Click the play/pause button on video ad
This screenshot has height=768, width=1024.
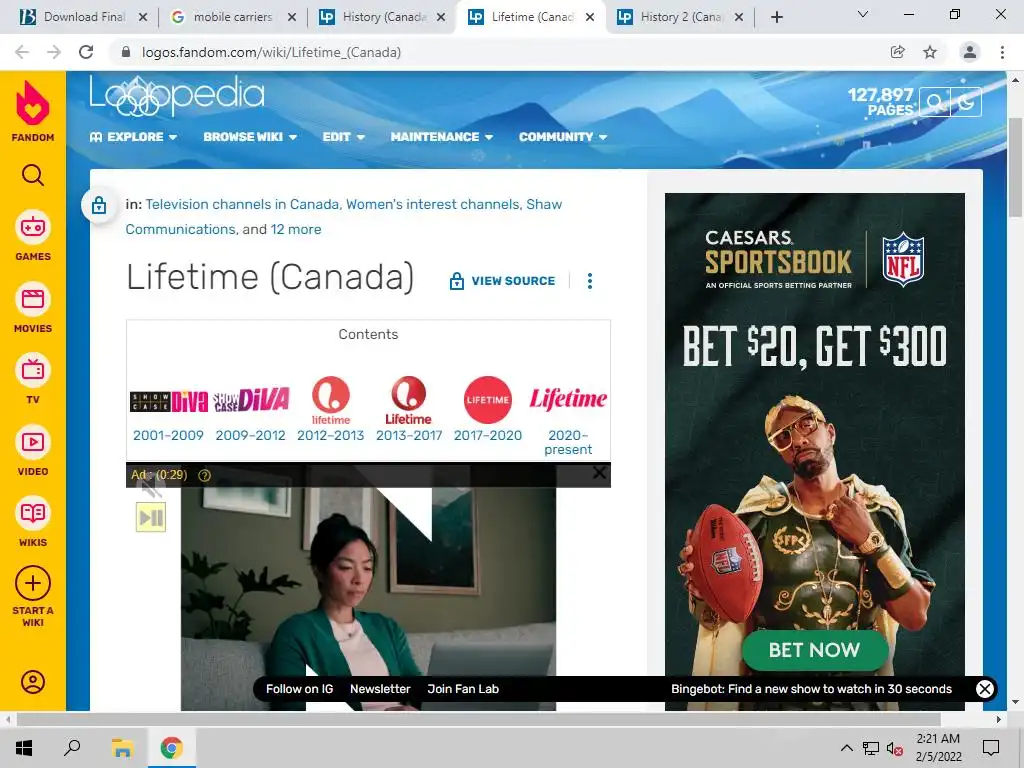151,517
